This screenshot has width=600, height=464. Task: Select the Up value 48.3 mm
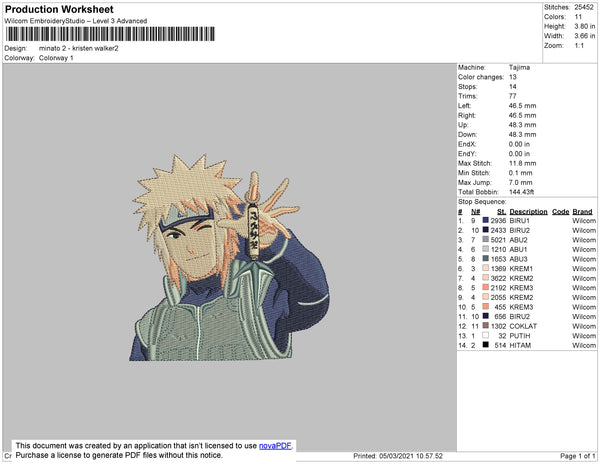522,125
